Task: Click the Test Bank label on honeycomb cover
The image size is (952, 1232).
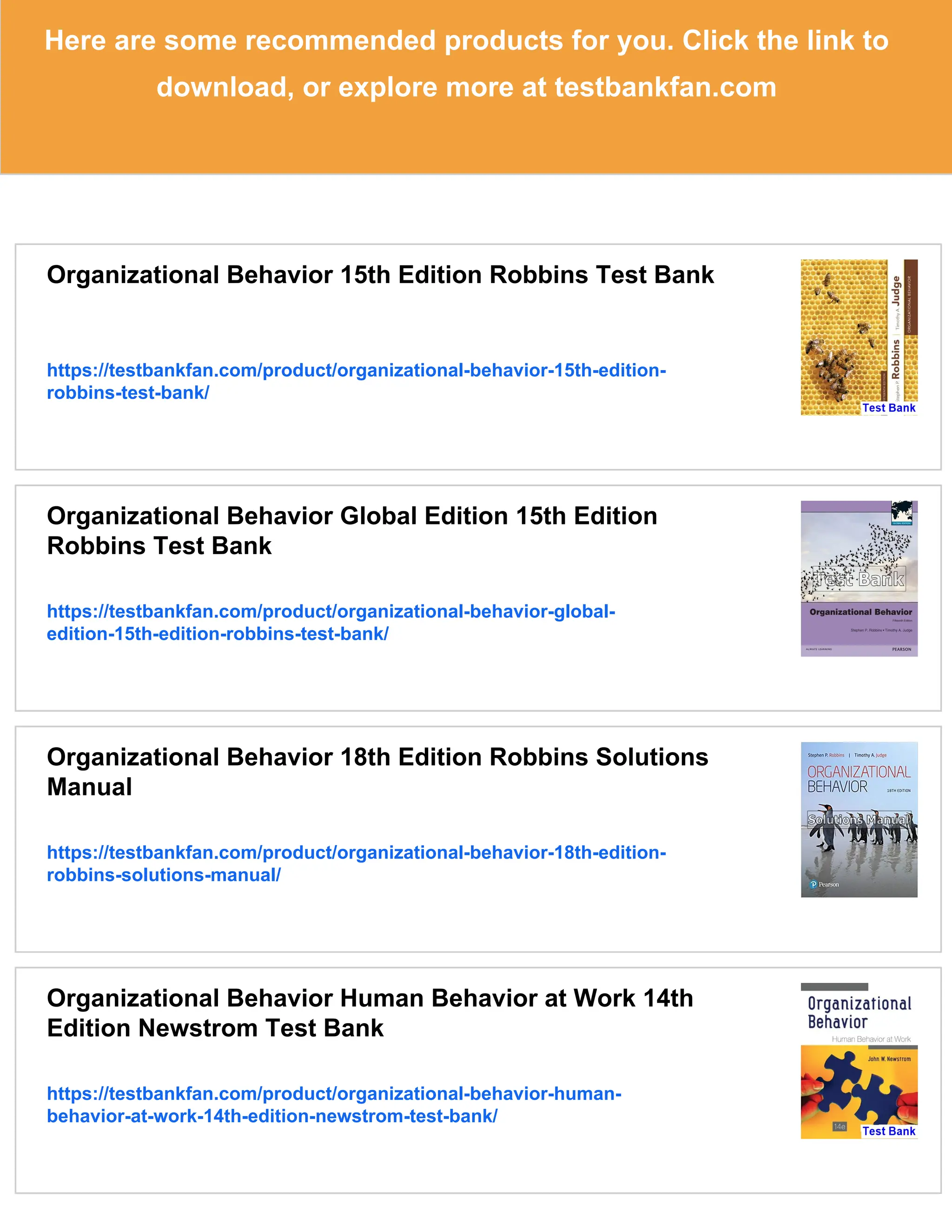Action: [x=888, y=408]
